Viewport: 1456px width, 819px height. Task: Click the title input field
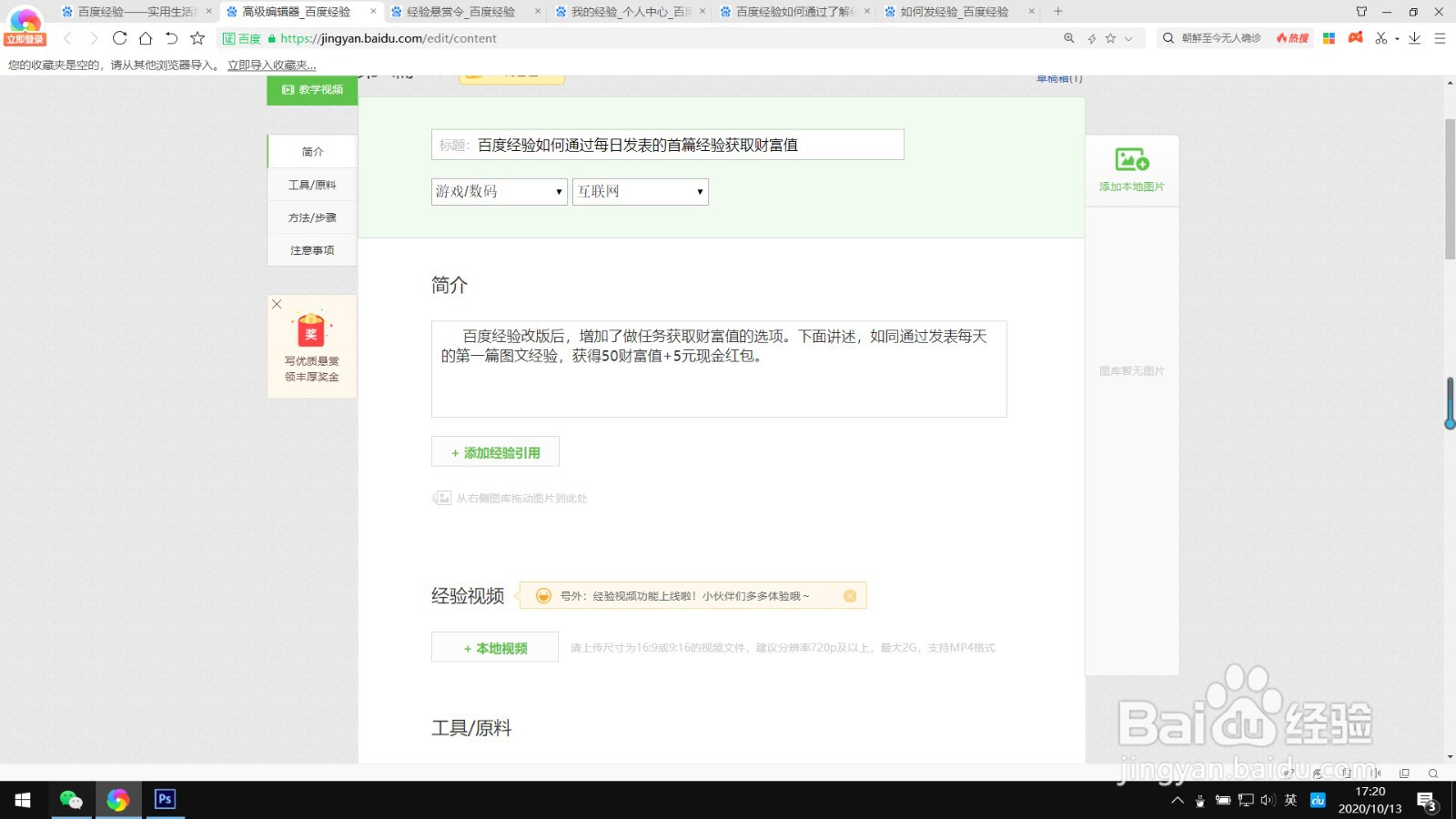coord(668,145)
